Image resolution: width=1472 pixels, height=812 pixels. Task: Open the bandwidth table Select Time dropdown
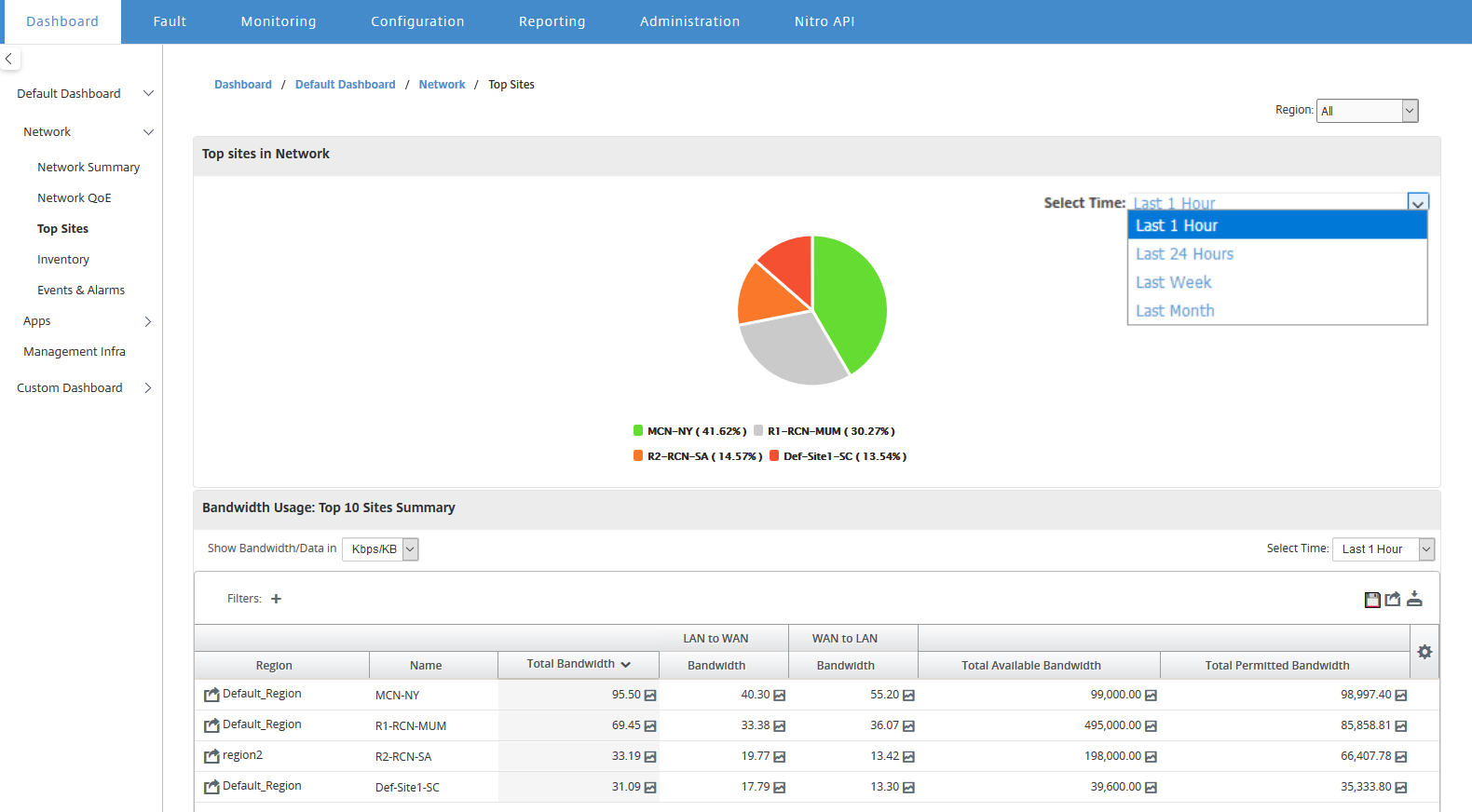pyautogui.click(x=1383, y=549)
